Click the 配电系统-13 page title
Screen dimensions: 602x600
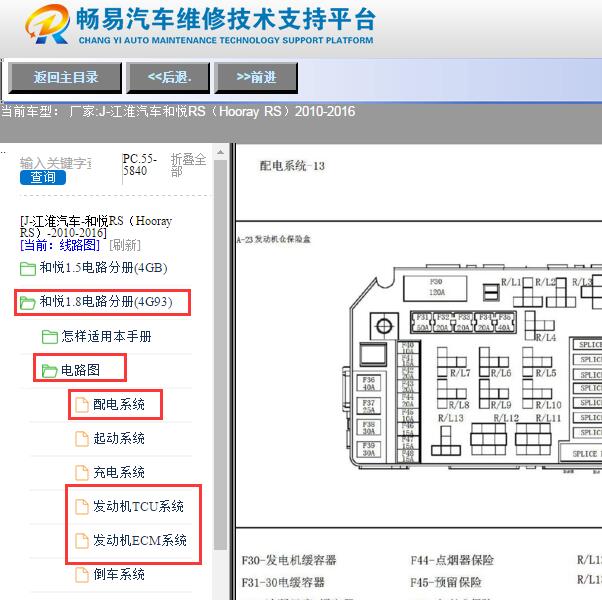pos(292,166)
